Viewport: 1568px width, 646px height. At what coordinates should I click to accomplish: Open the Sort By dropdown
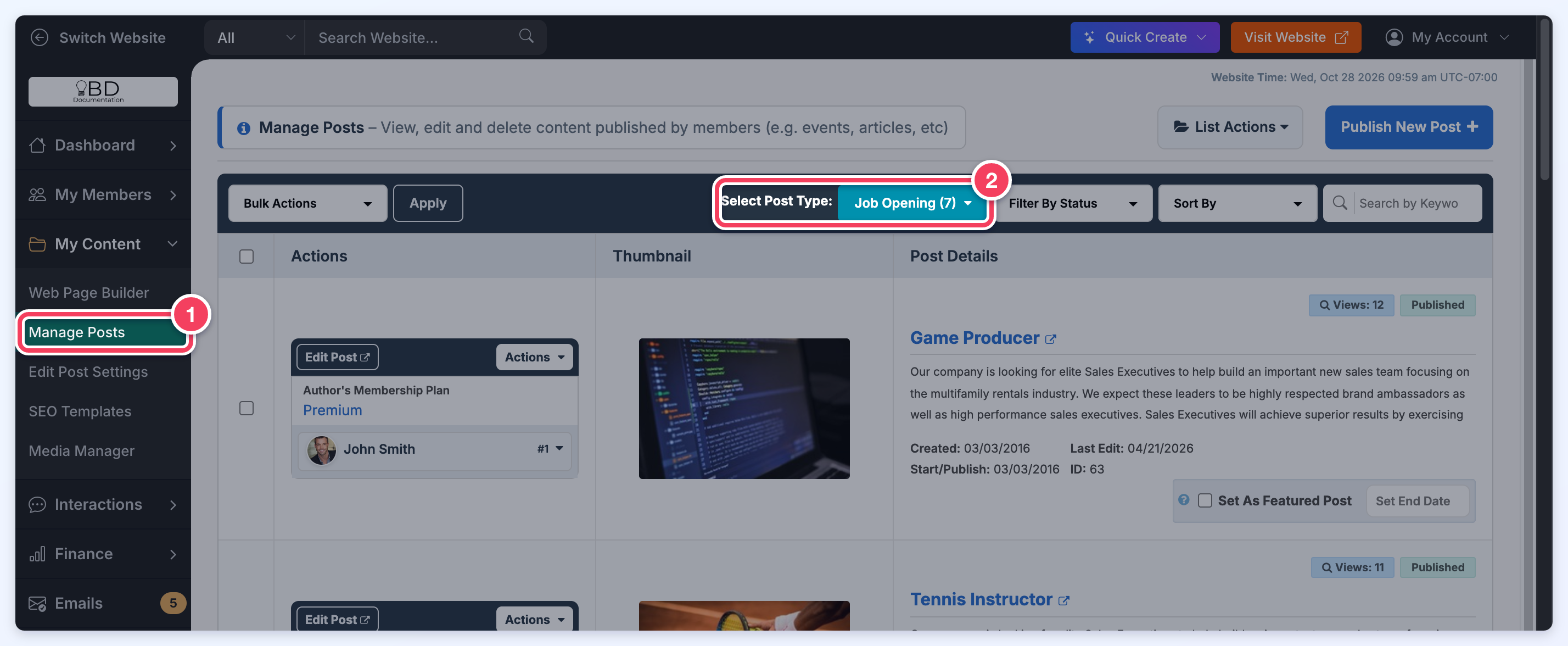(x=1237, y=203)
